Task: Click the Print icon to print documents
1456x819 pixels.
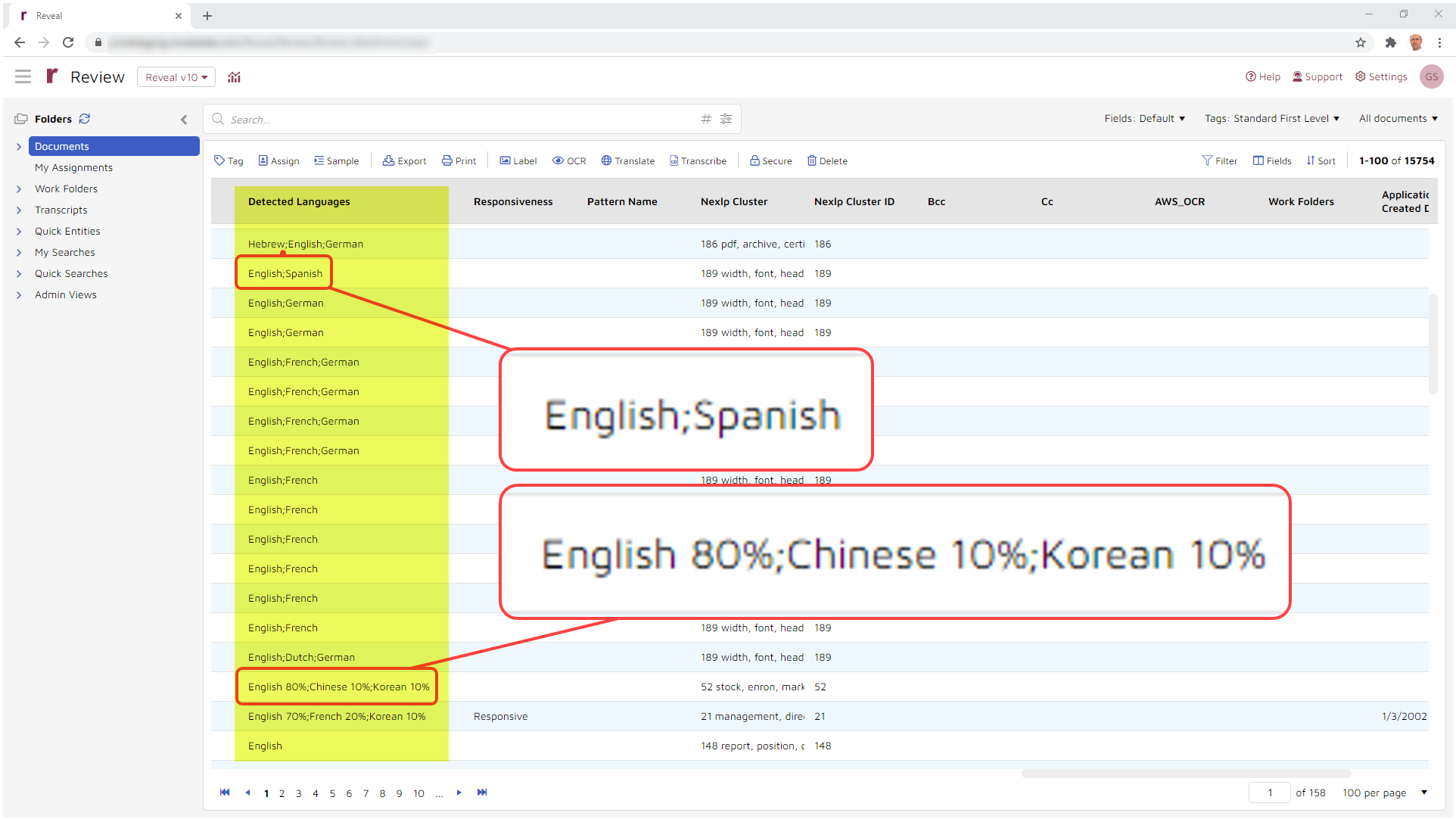Action: tap(459, 160)
